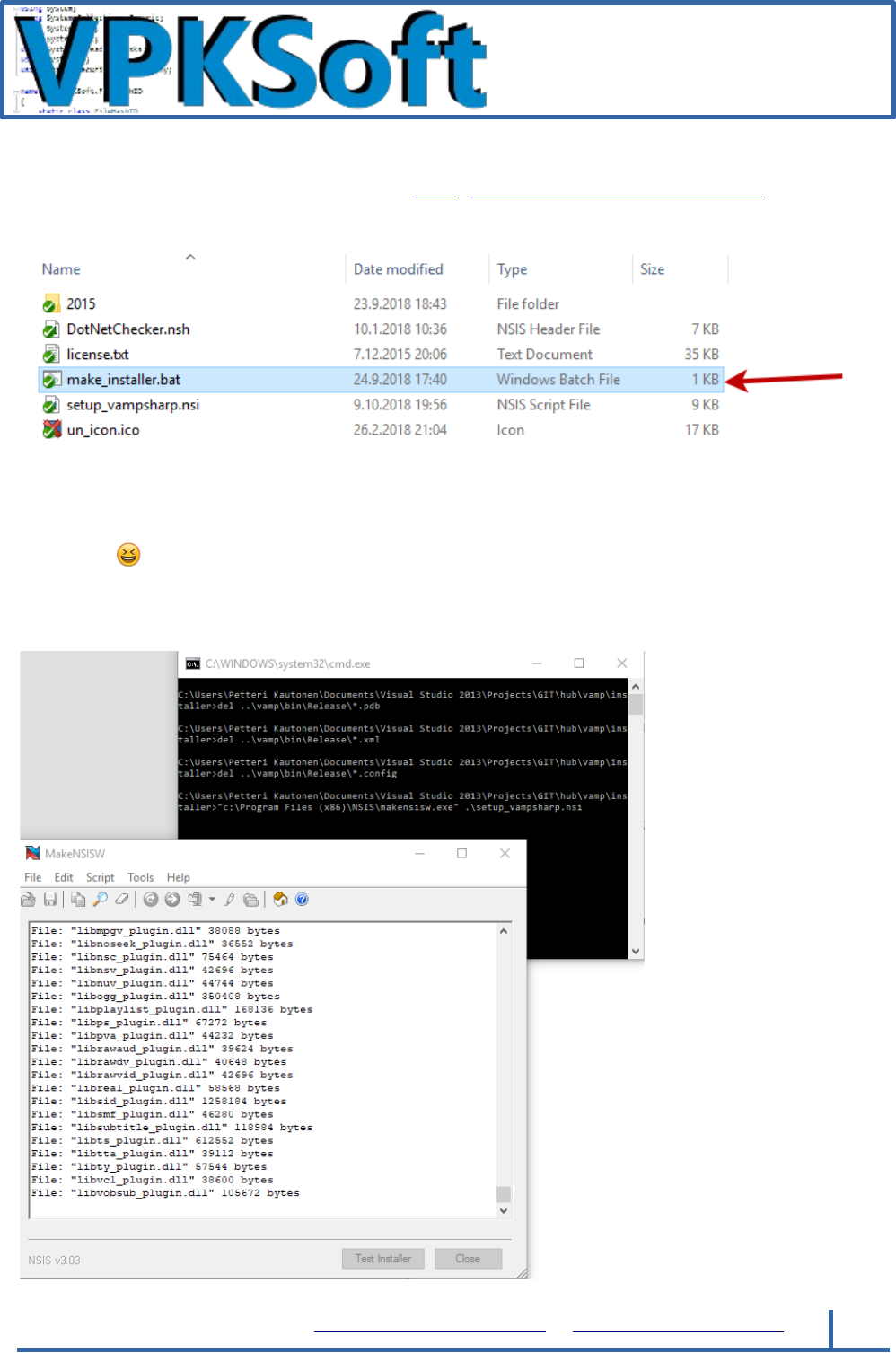Select the license.txt file name

(x=98, y=355)
